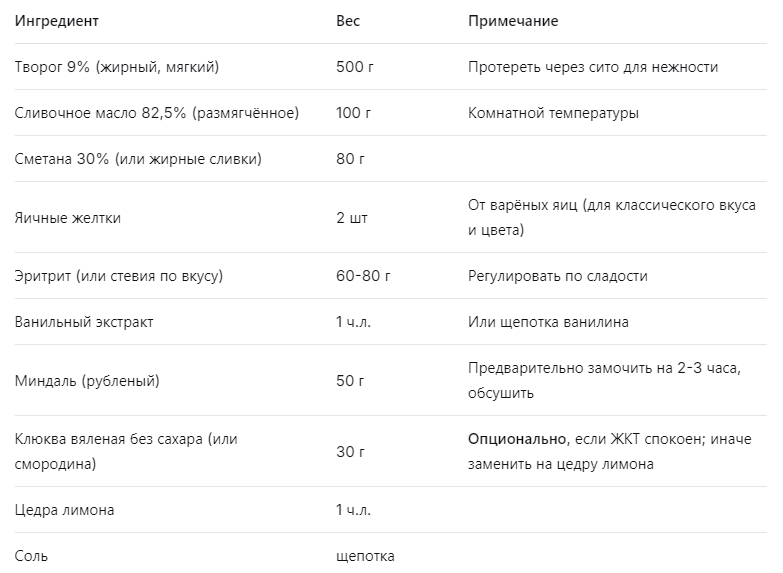Image resolution: width=783 pixels, height=573 pixels.
Task: Select the Ванильный экстракт cell
Action: coord(84,322)
